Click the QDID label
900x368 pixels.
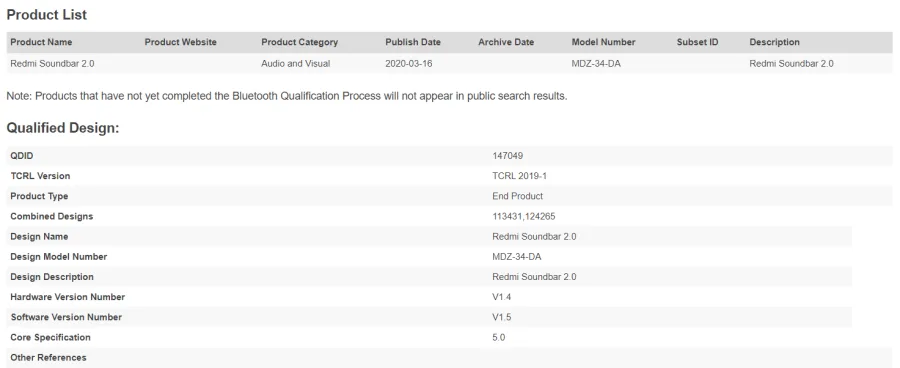[22, 156]
